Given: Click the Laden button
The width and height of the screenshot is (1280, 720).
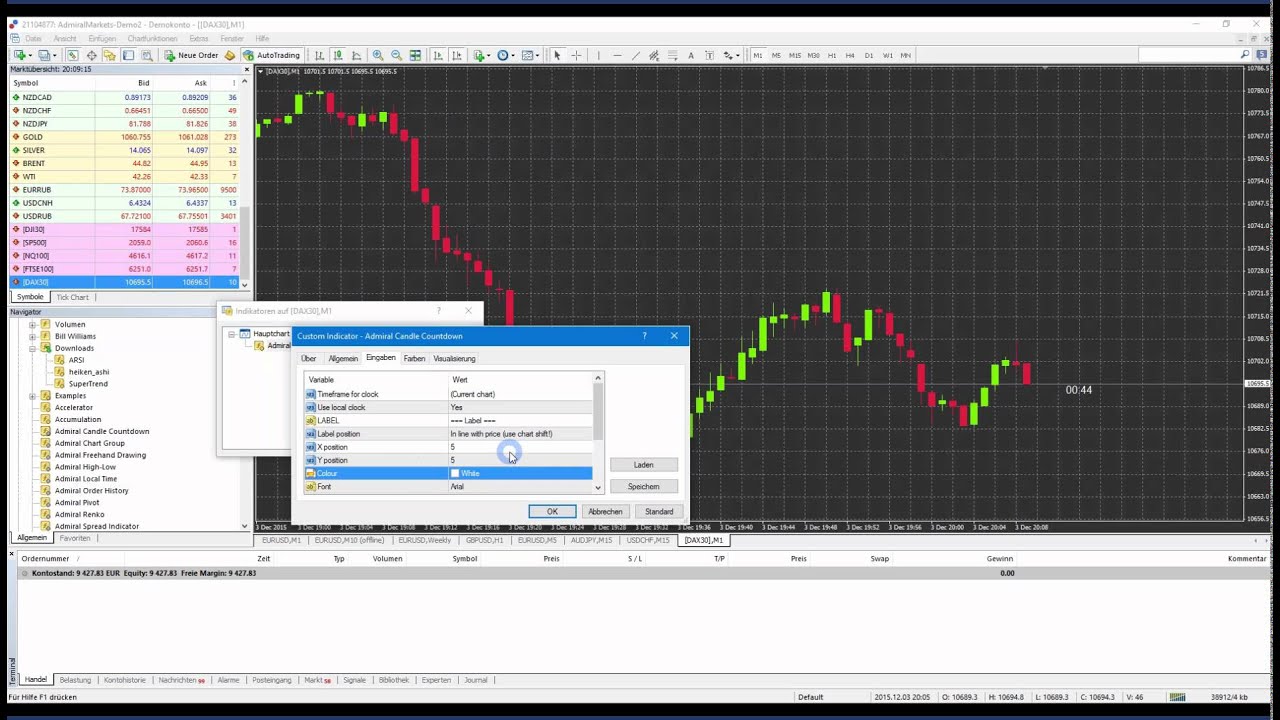Looking at the screenshot, I should [644, 465].
